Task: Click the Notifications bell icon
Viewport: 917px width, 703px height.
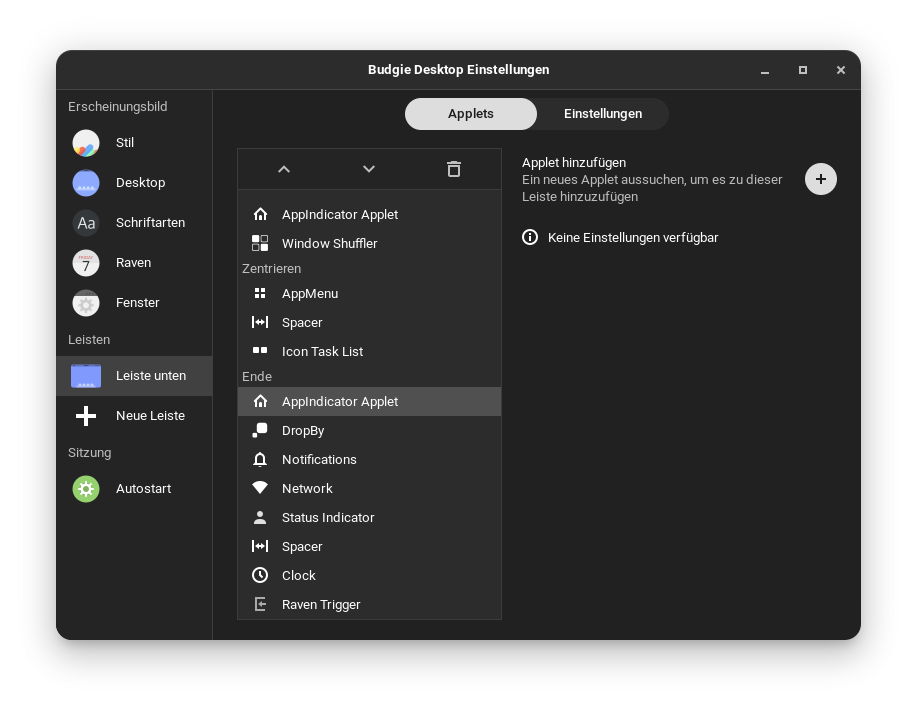Action: pyautogui.click(x=260, y=460)
